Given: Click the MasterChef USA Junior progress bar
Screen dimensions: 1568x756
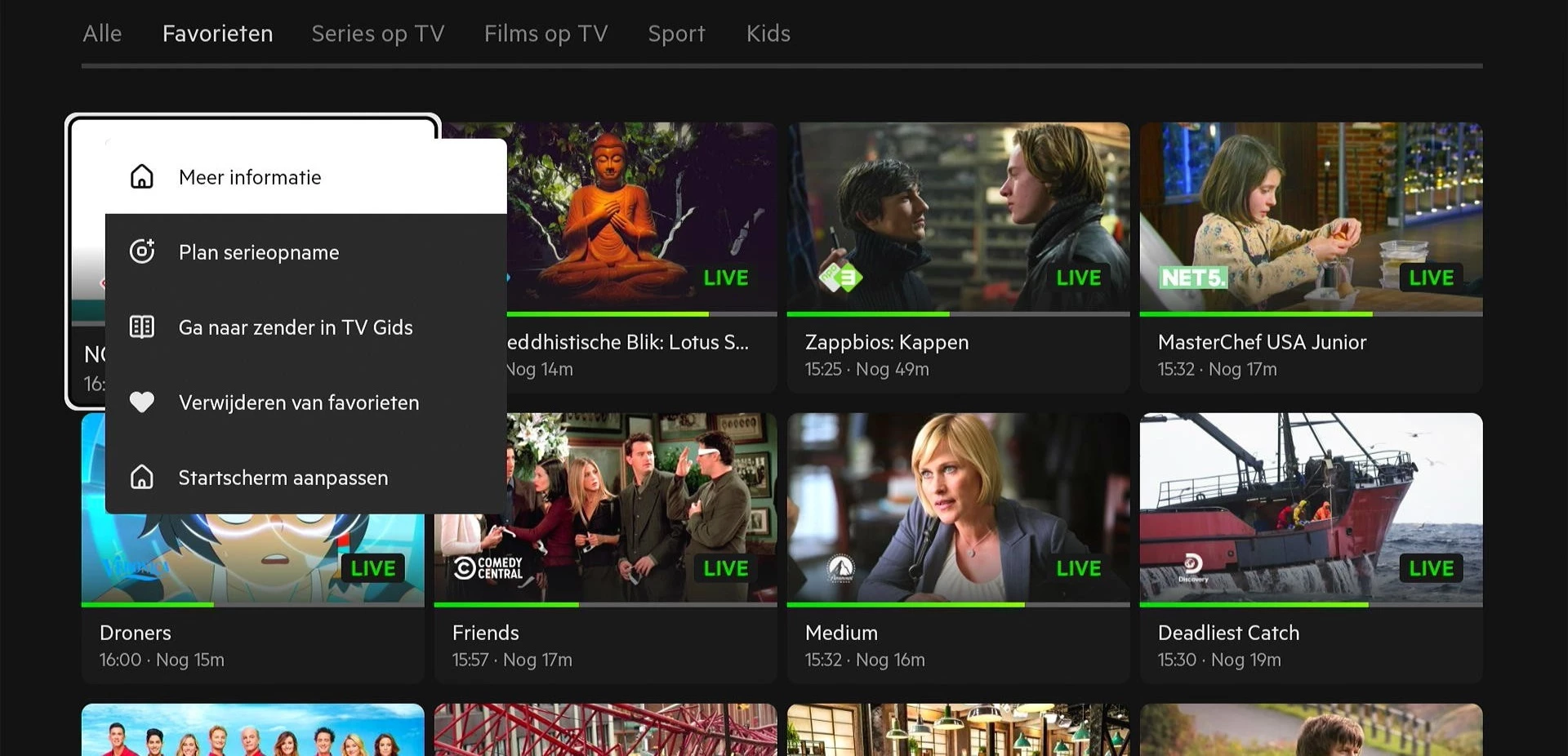Looking at the screenshot, I should [x=1312, y=314].
